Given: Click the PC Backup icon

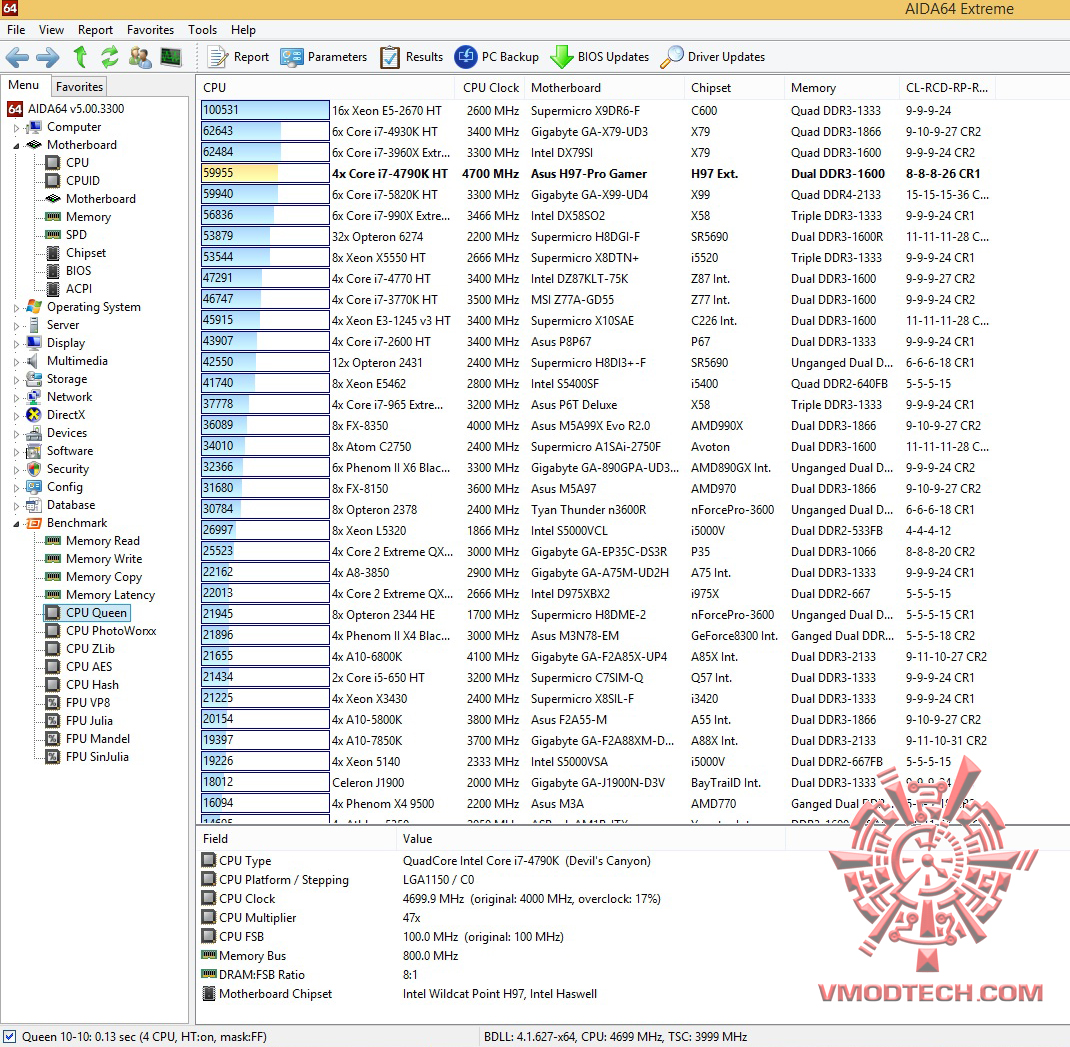Looking at the screenshot, I should 466,57.
